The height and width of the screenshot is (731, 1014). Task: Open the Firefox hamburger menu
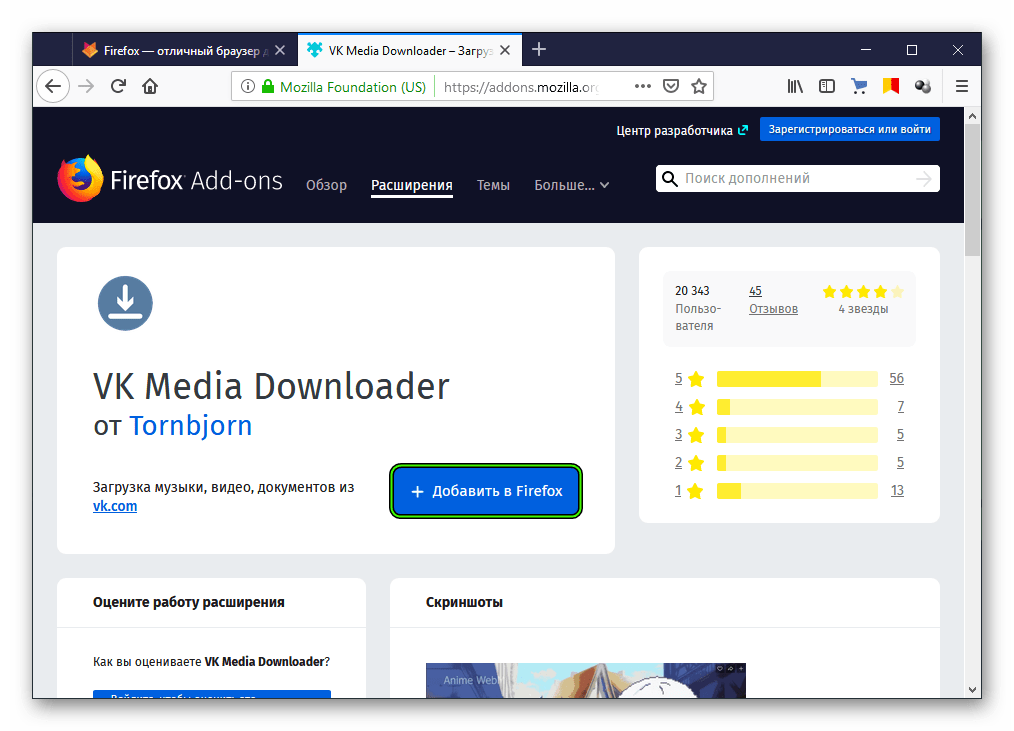[962, 86]
